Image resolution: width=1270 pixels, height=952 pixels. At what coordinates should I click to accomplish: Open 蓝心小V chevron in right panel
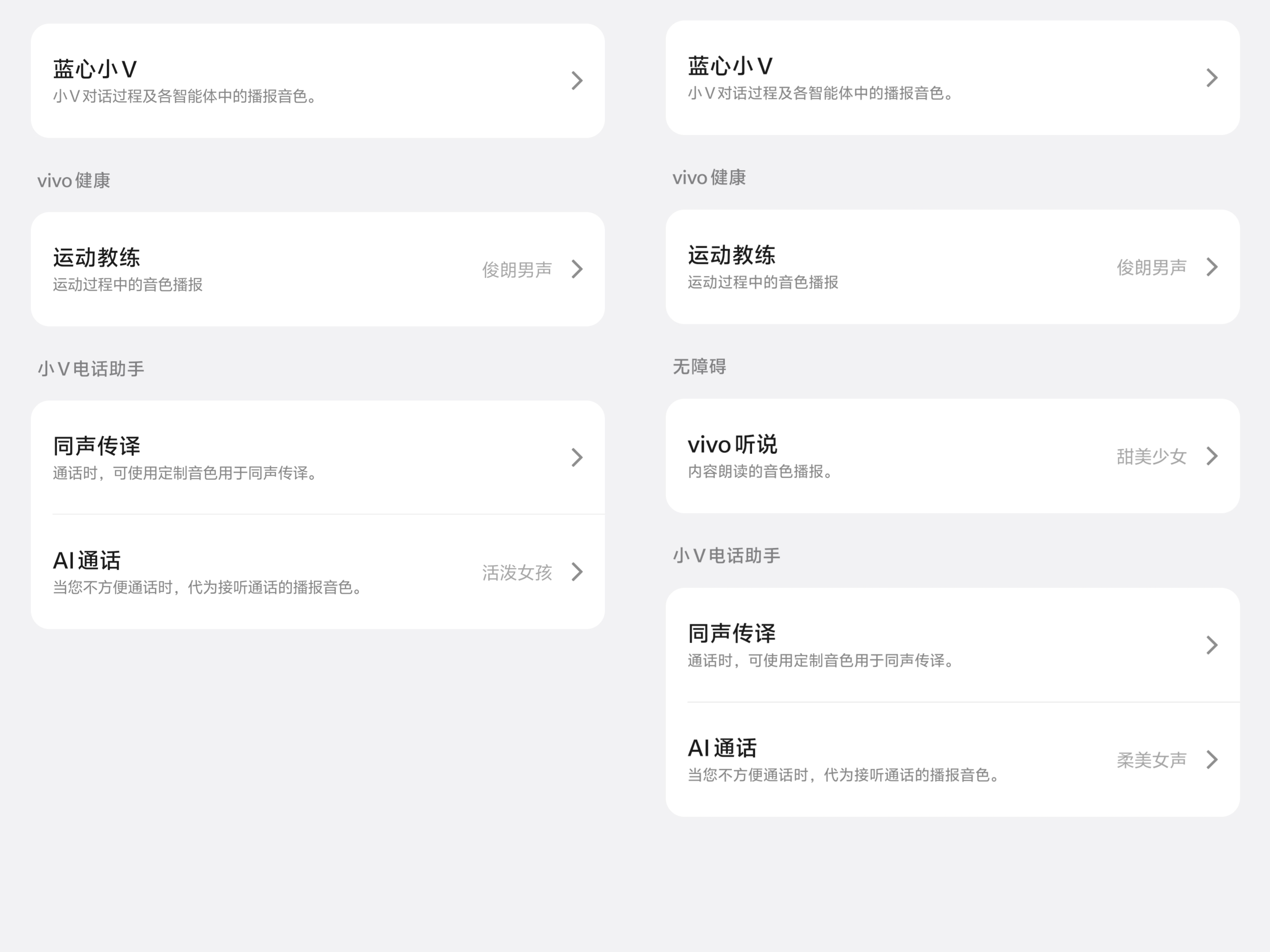1212,78
